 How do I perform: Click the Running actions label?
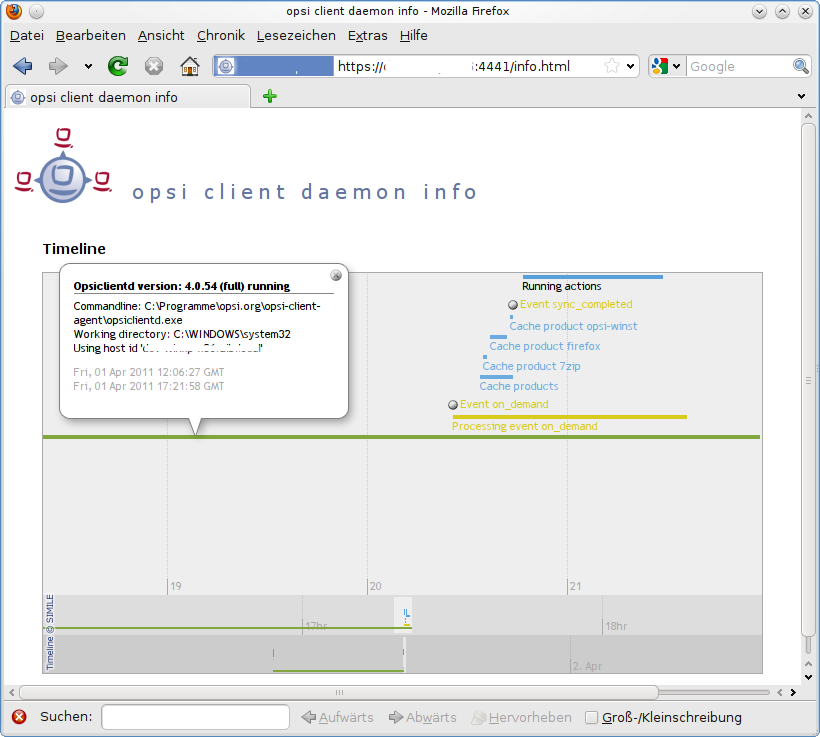click(562, 286)
